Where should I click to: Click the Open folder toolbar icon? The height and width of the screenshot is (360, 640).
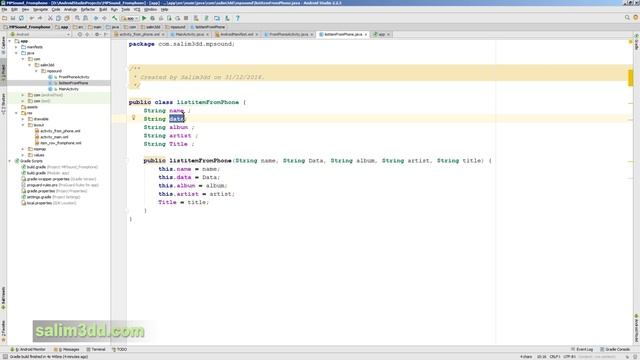pos(4,18)
